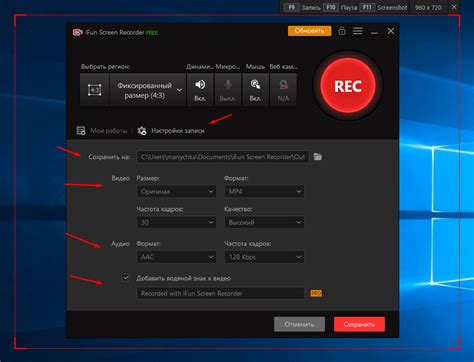Viewport: 474px width, 362px height.
Task: Open the Качество dropdown (Высокий)
Action: [x=264, y=222]
